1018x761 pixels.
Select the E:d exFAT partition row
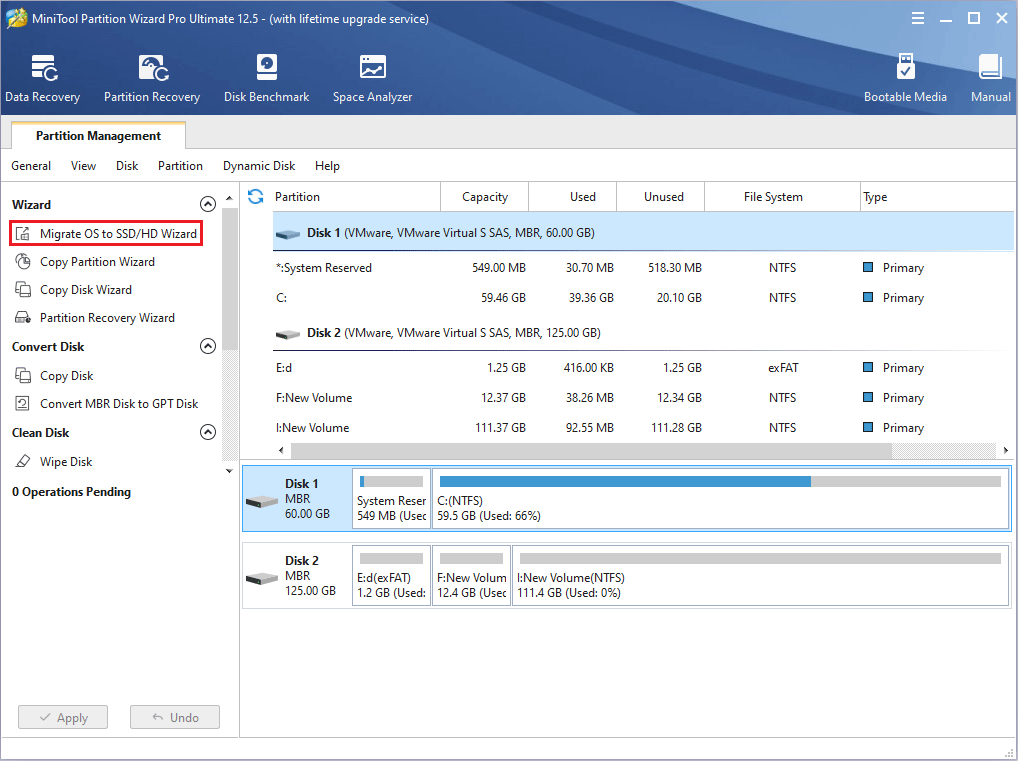(643, 368)
